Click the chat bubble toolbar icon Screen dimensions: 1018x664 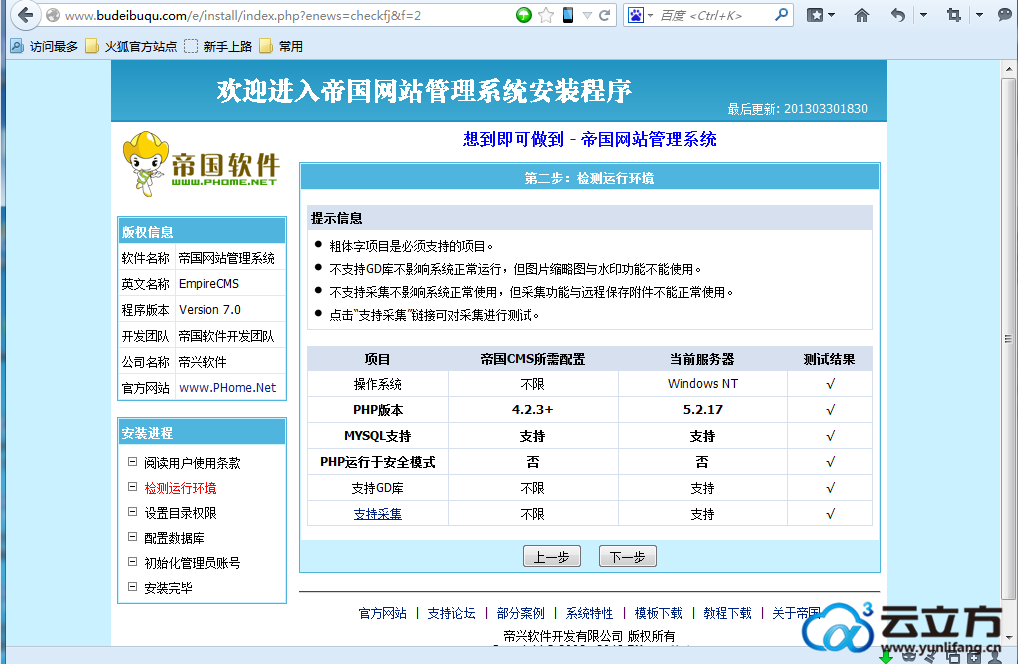[1006, 15]
